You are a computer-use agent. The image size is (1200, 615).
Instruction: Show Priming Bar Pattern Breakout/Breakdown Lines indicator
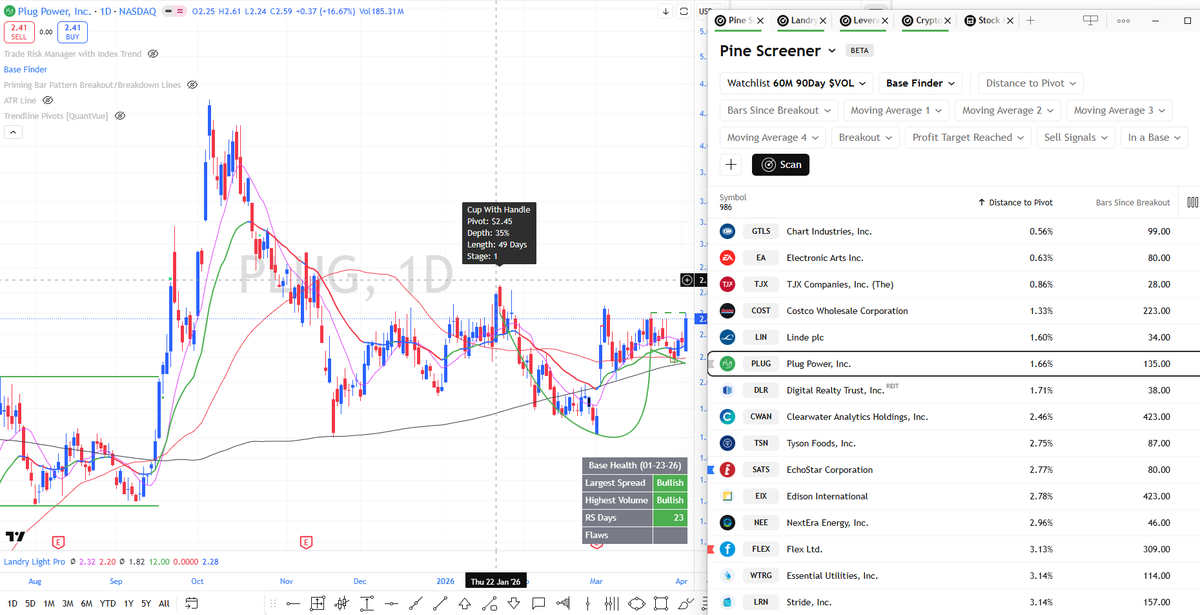pyautogui.click(x=192, y=85)
